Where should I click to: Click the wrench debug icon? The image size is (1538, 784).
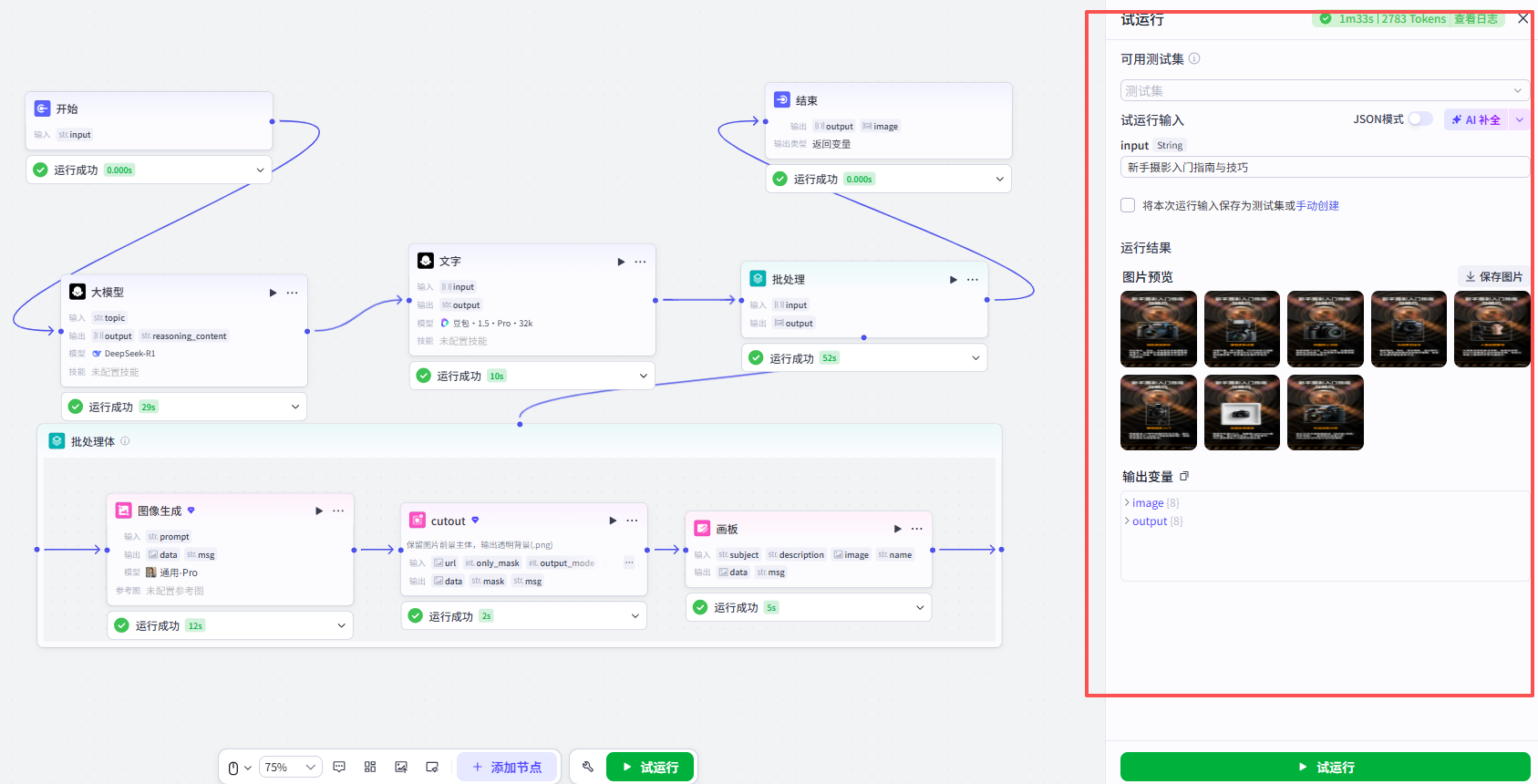click(x=588, y=767)
